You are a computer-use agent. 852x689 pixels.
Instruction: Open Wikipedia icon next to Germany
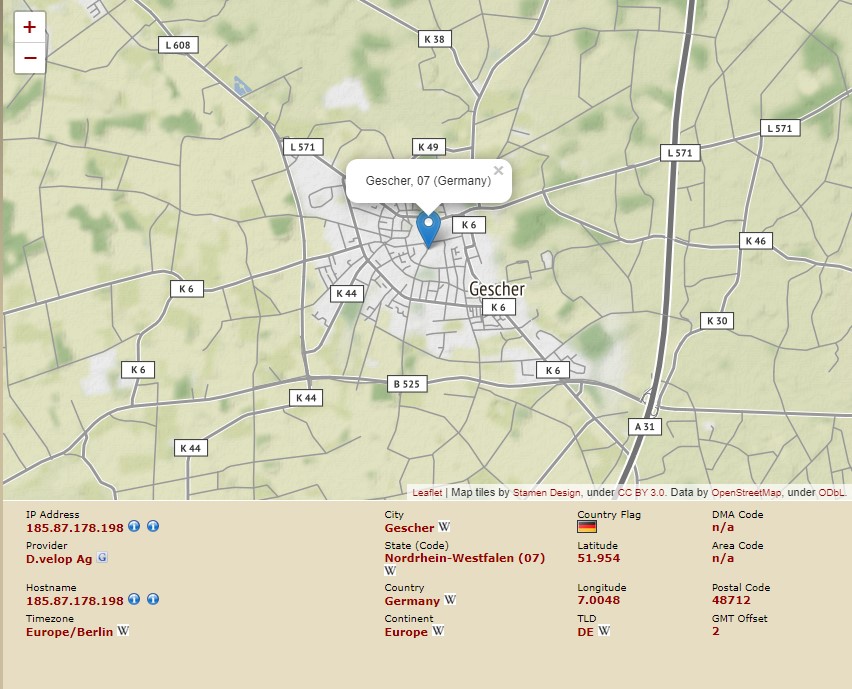(x=450, y=601)
